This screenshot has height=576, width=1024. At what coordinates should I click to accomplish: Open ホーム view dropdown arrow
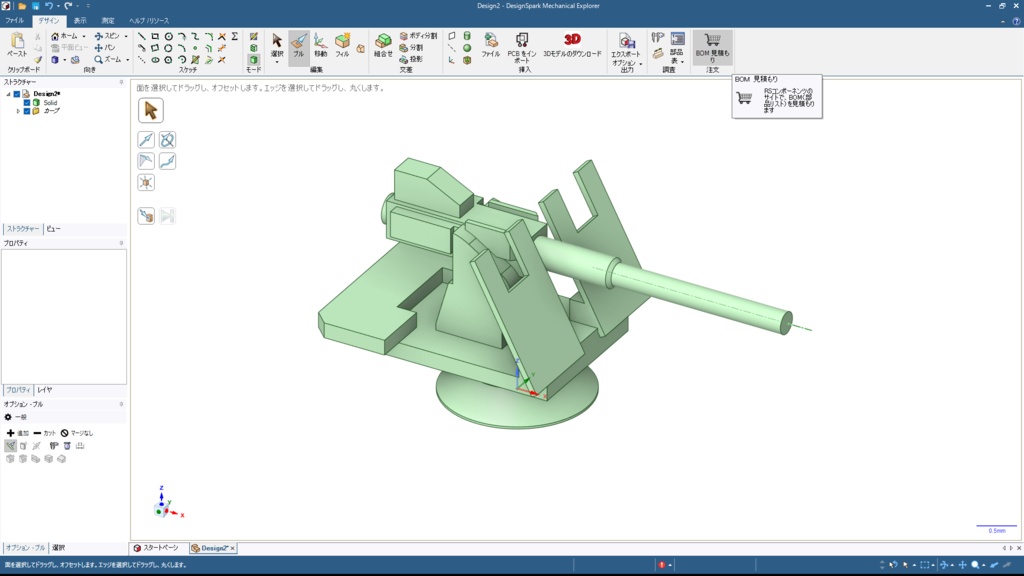[84, 37]
